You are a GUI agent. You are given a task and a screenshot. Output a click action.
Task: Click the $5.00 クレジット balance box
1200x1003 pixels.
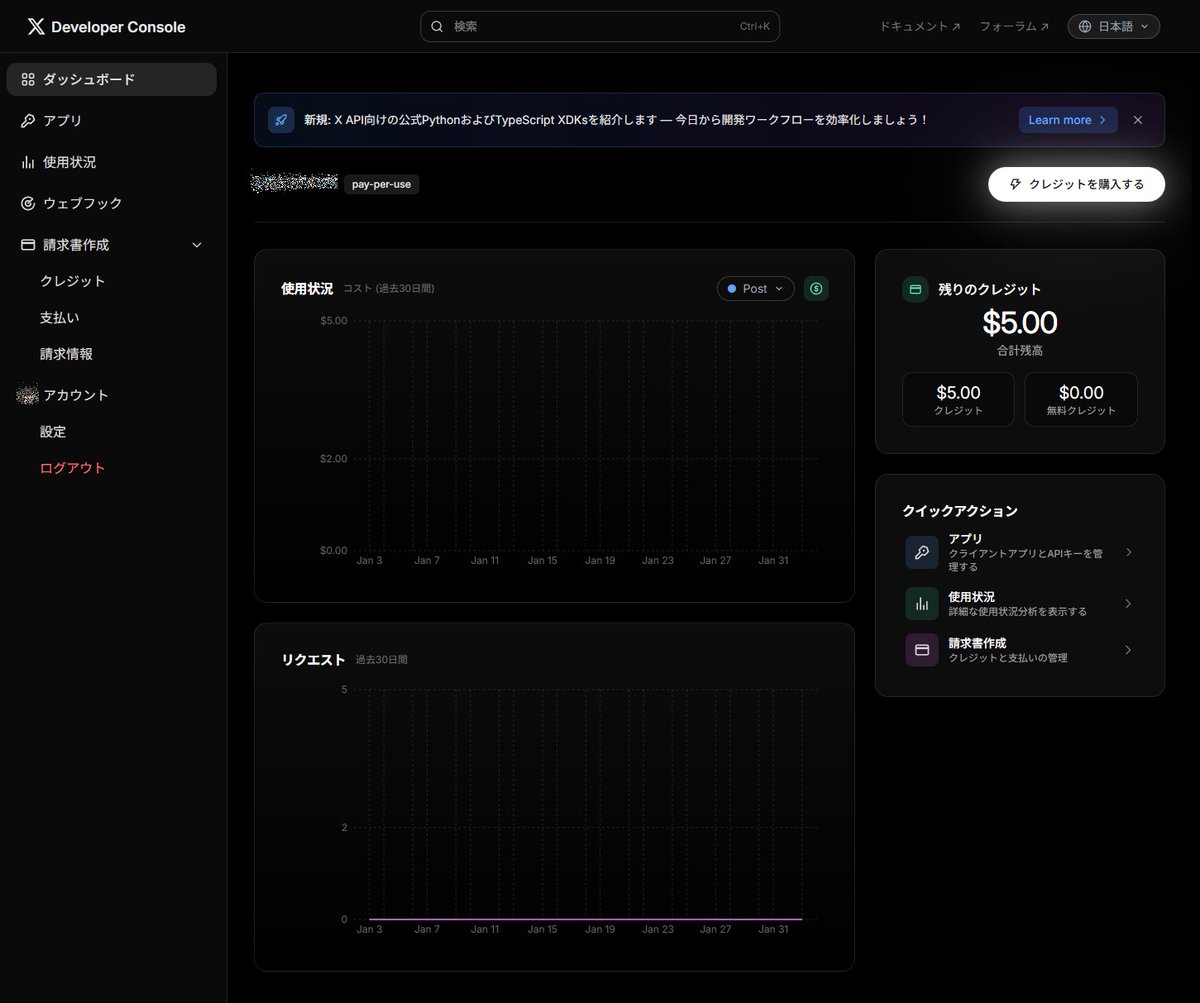click(958, 399)
